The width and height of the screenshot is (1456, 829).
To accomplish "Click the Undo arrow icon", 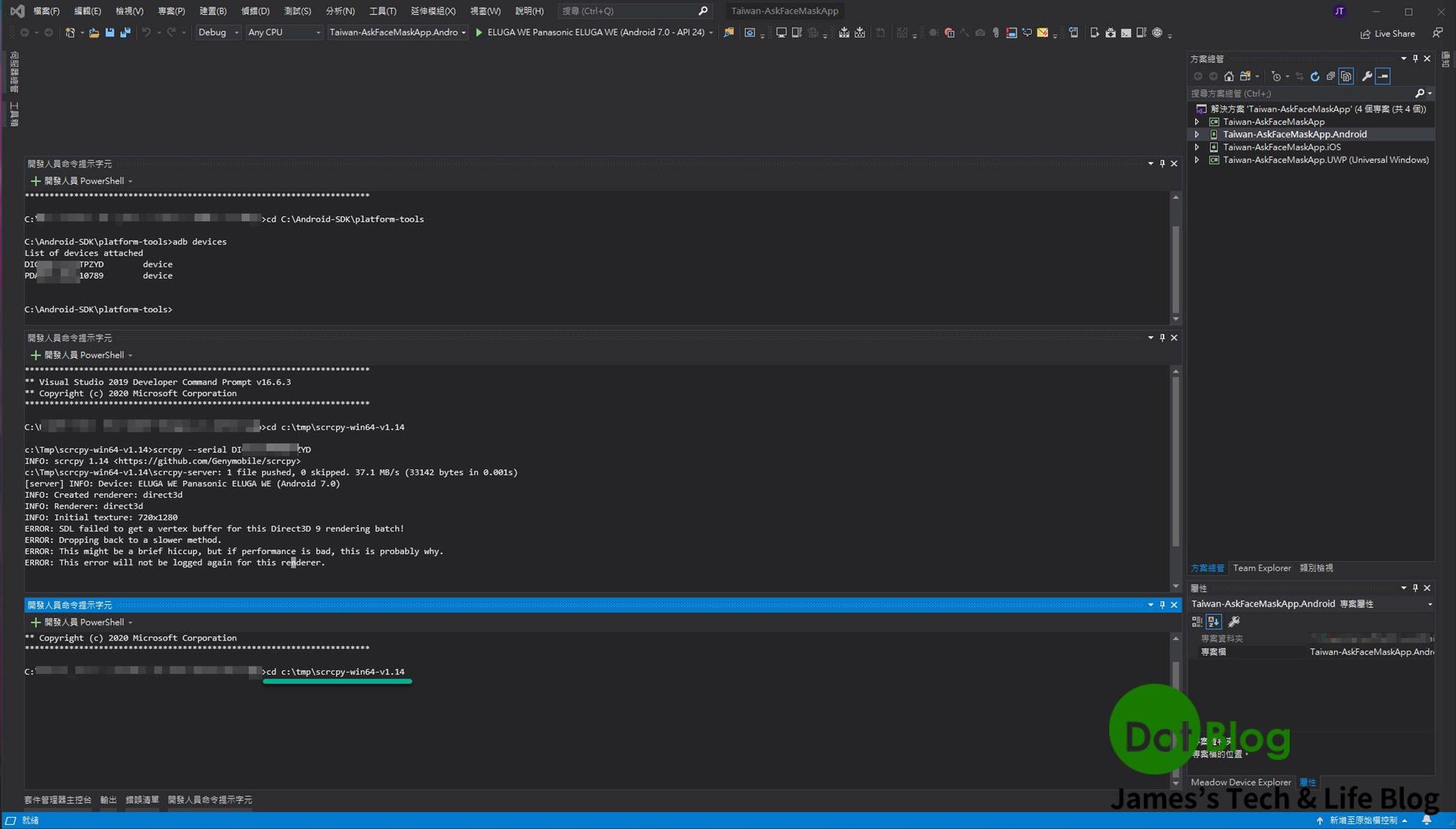I will [146, 33].
